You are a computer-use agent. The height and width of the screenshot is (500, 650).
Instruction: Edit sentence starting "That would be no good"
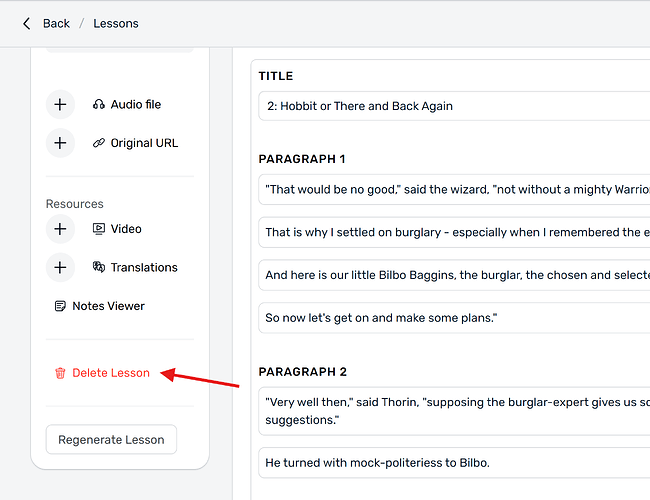point(454,189)
